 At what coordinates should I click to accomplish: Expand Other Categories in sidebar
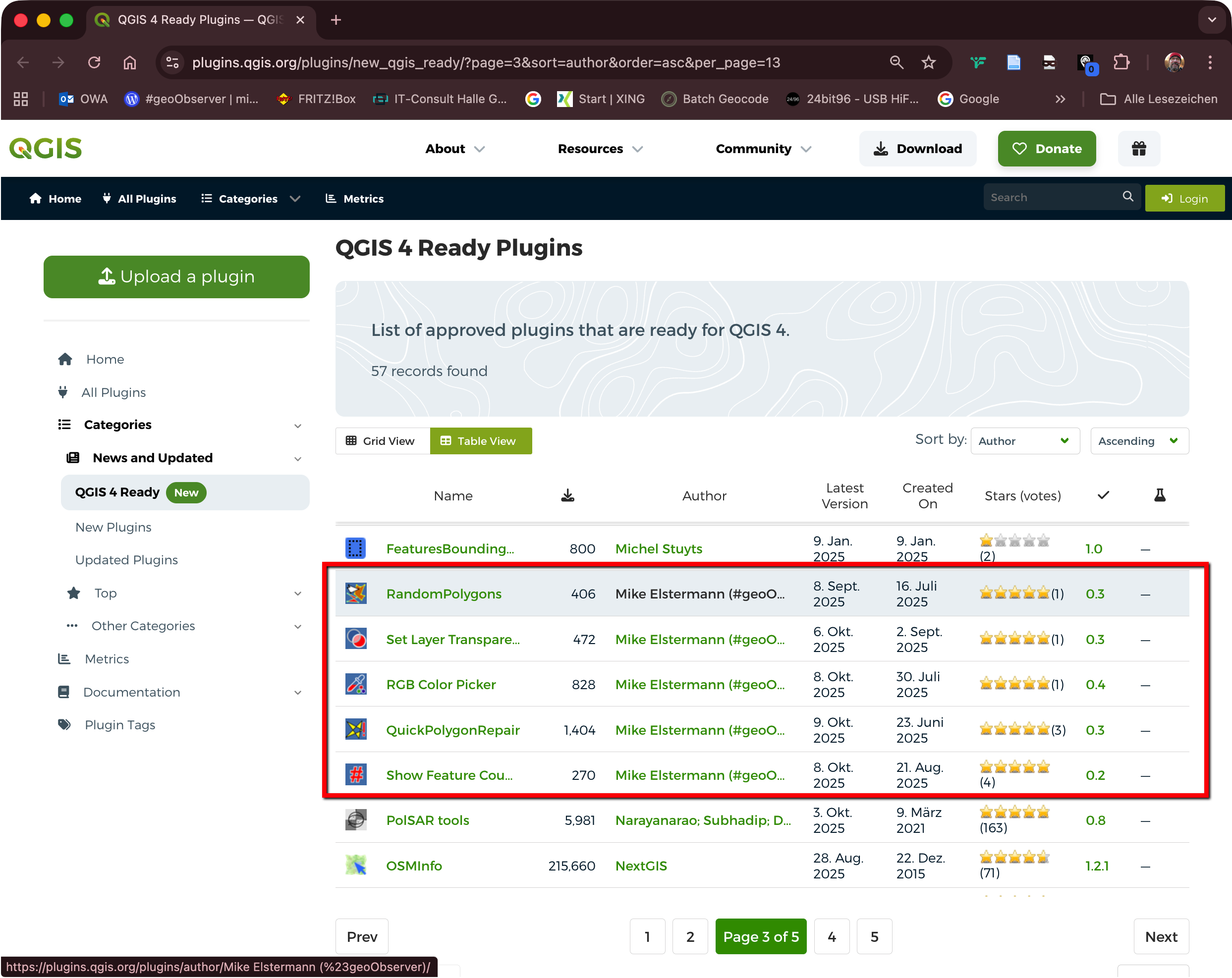[x=143, y=626]
